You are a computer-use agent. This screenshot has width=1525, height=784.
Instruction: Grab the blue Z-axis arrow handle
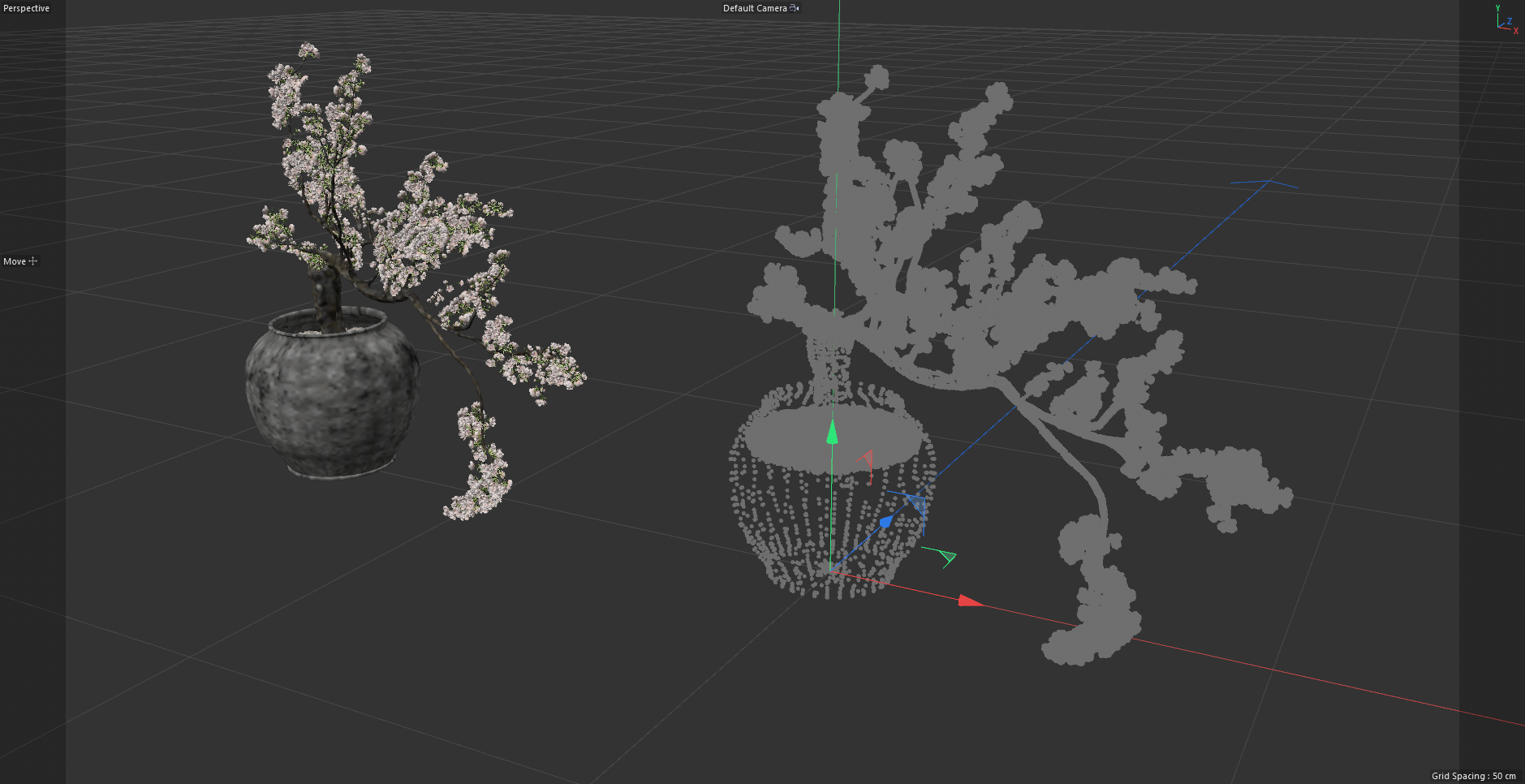(x=886, y=521)
